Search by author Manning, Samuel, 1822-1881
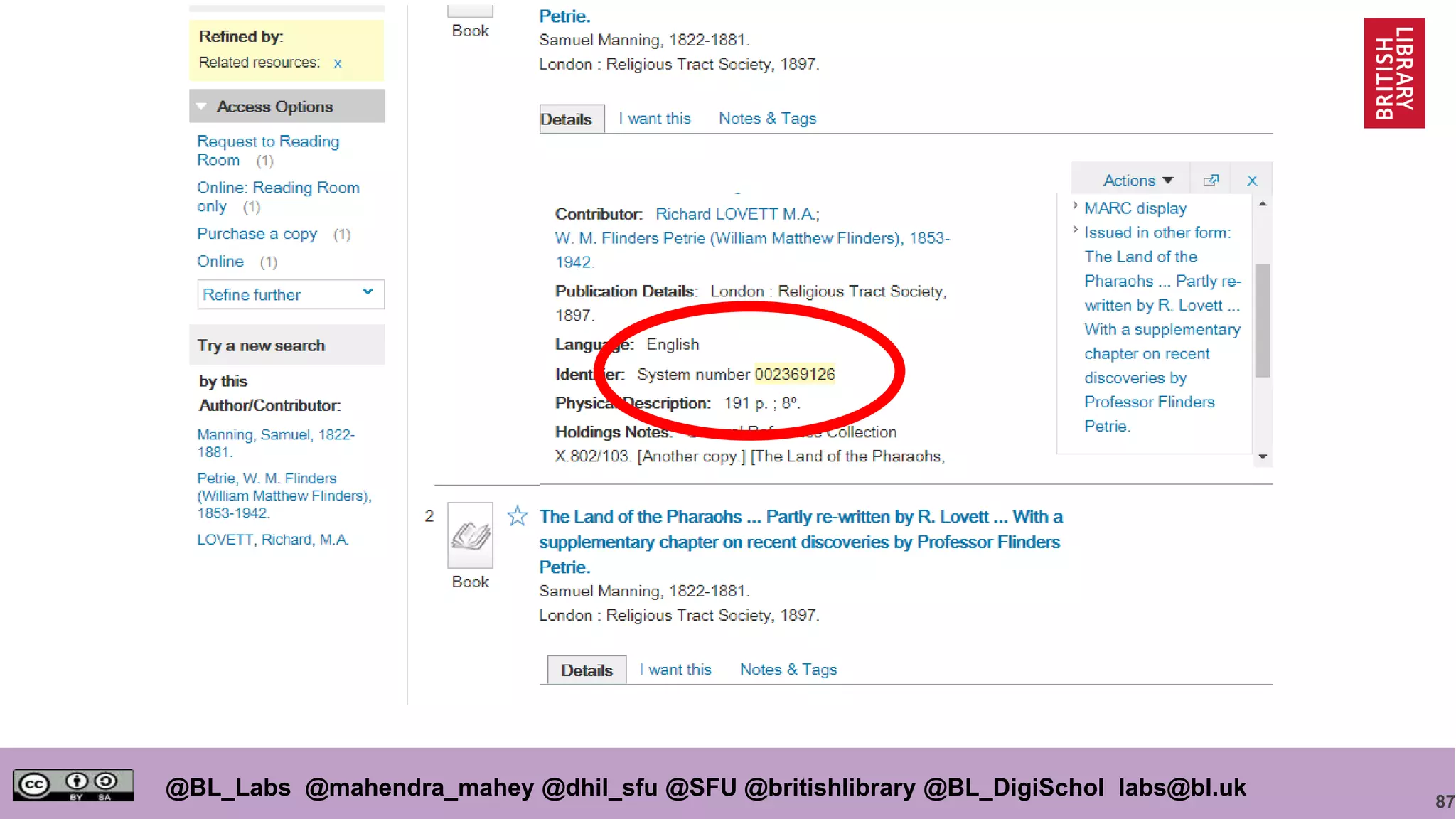1456x819 pixels. pyautogui.click(x=276, y=443)
